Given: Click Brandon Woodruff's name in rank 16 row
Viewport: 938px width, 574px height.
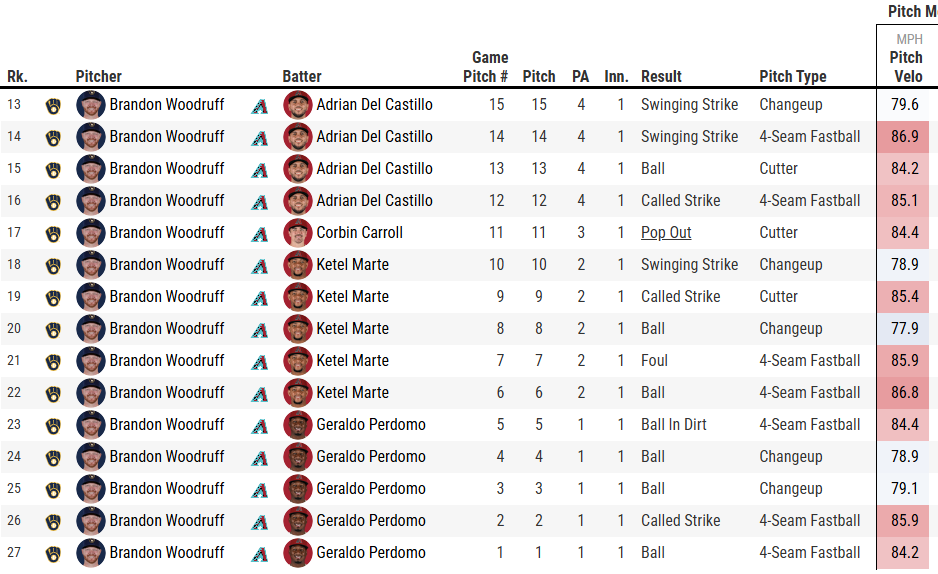Looking at the screenshot, I should [x=167, y=201].
